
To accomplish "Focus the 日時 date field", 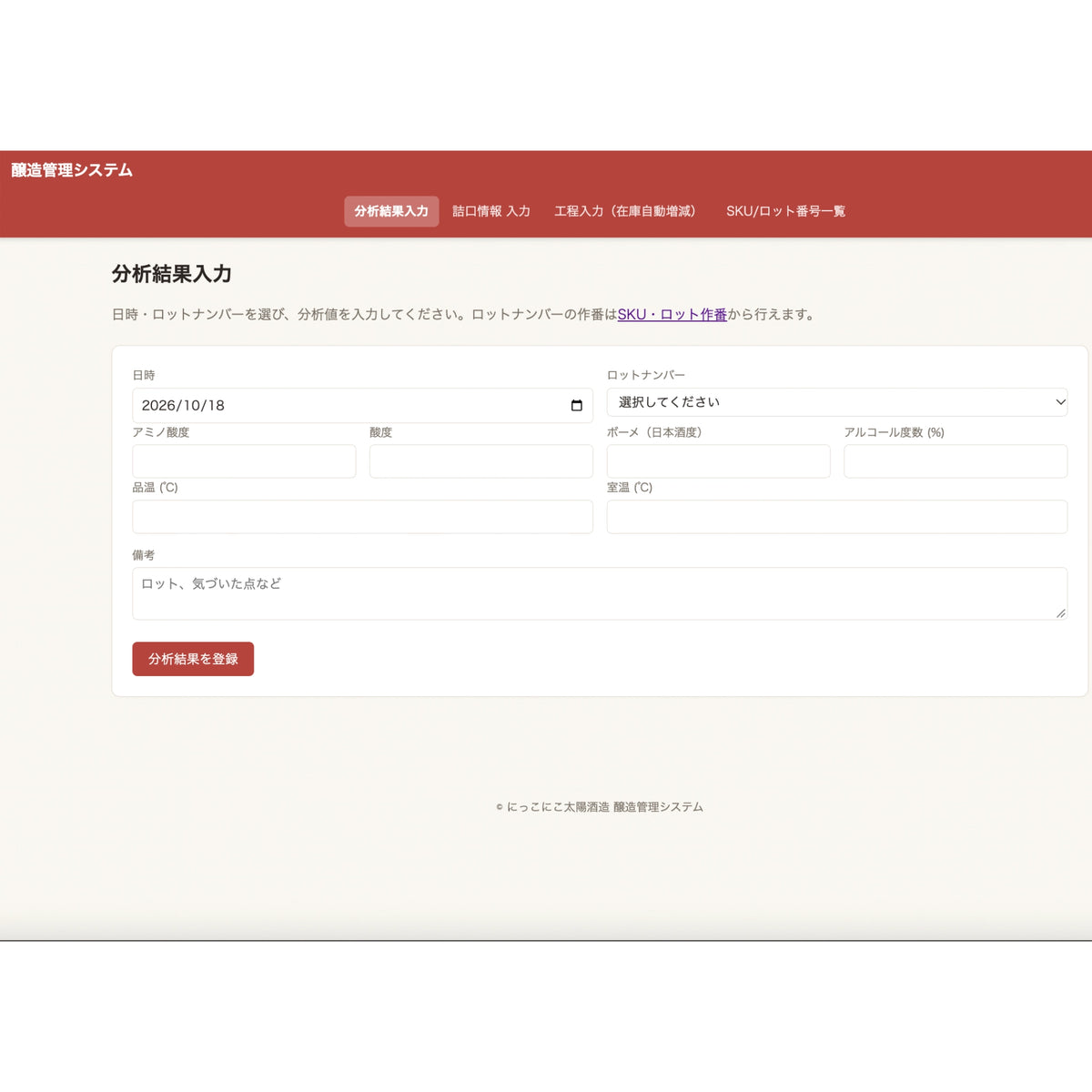I will click(362, 405).
